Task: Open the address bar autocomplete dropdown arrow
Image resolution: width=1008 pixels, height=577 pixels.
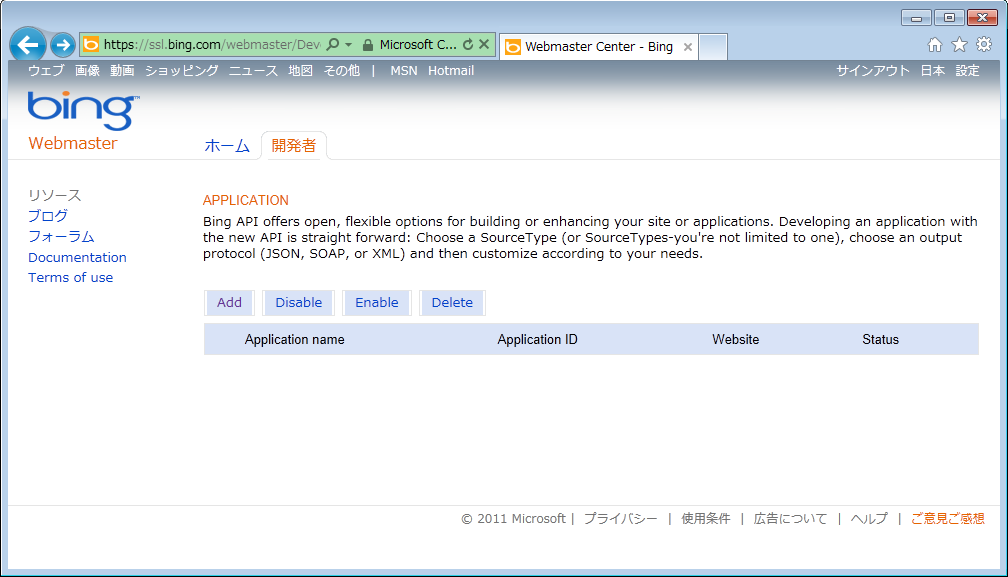Action: pos(348,44)
